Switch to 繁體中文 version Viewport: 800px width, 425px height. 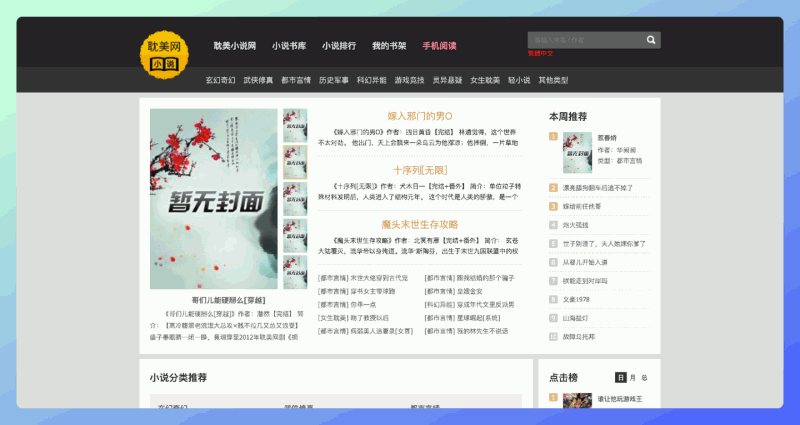(x=540, y=54)
